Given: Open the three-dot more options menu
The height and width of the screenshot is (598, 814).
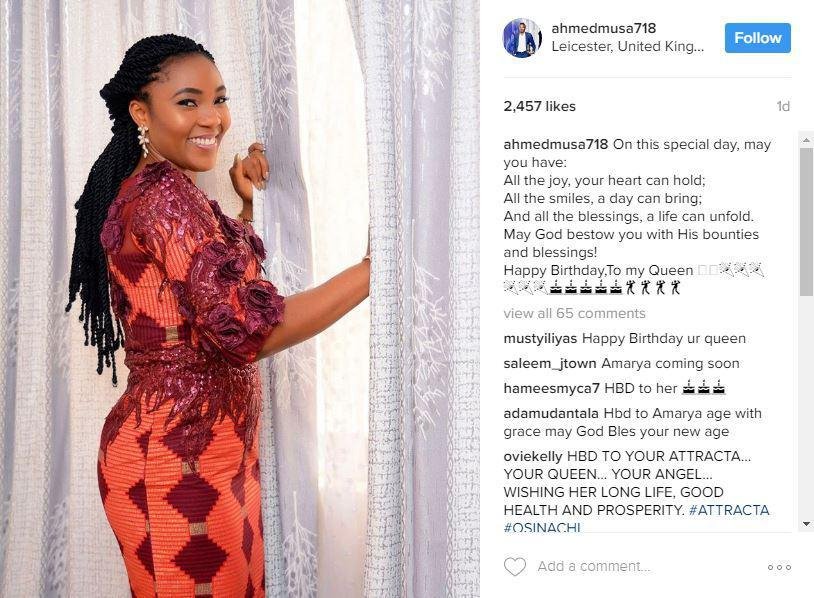Looking at the screenshot, I should [x=779, y=567].
